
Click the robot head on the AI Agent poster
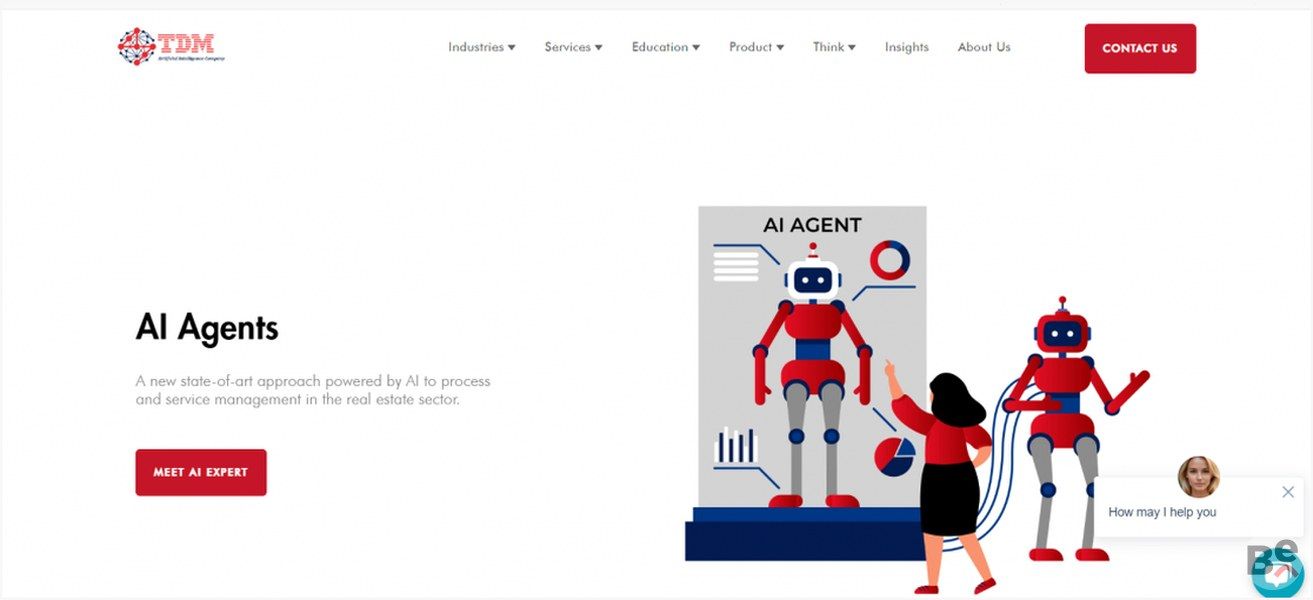pyautogui.click(x=811, y=279)
